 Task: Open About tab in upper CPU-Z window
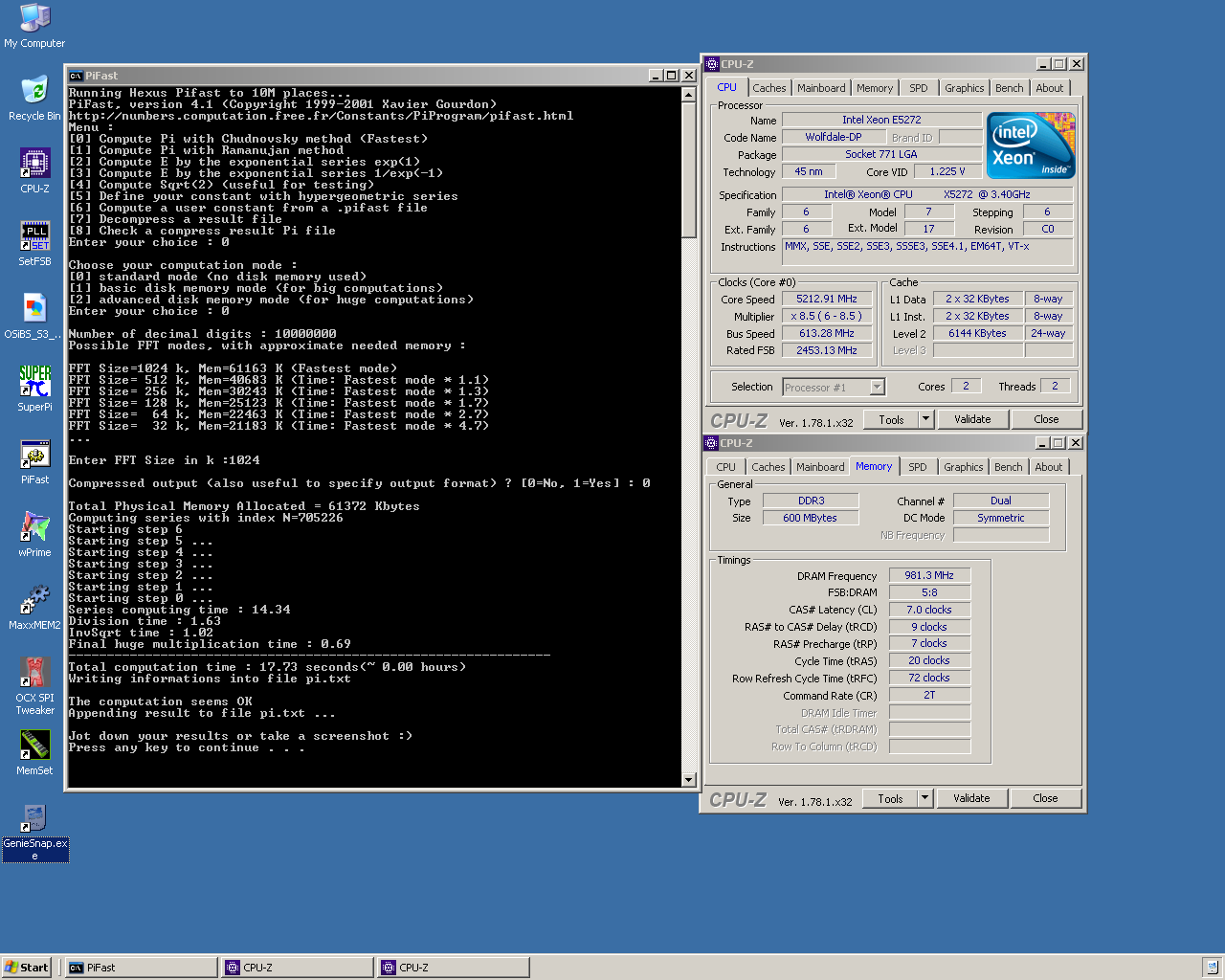1049,88
